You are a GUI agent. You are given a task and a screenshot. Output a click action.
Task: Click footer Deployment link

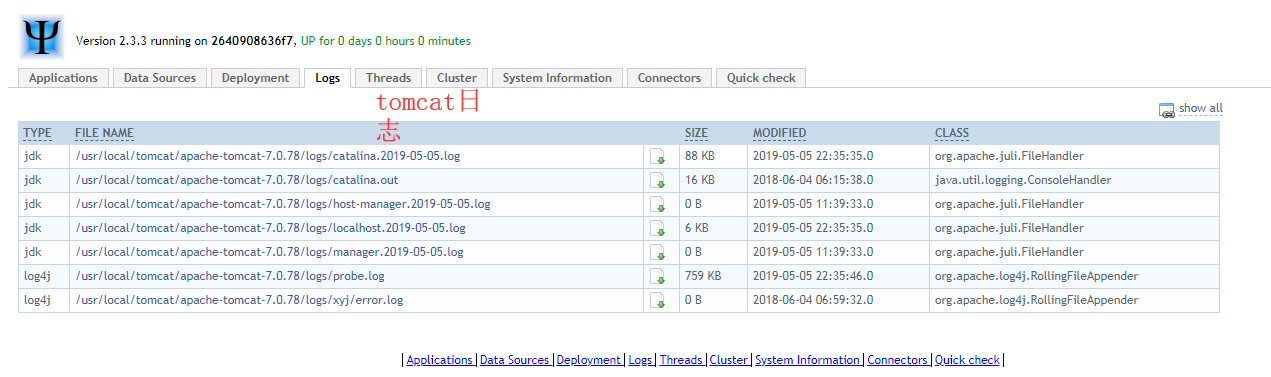[589, 360]
